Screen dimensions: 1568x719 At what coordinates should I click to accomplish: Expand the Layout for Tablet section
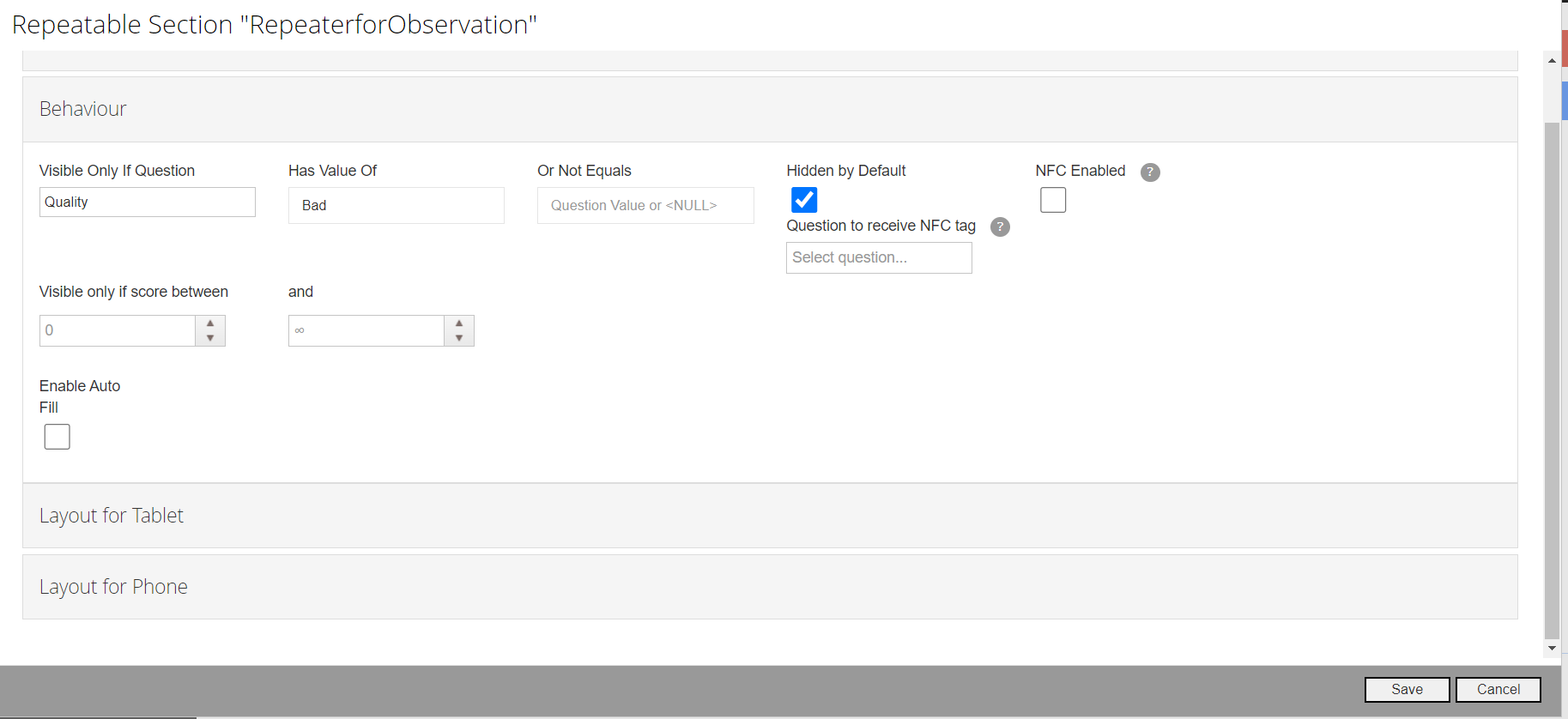pyautogui.click(x=770, y=516)
